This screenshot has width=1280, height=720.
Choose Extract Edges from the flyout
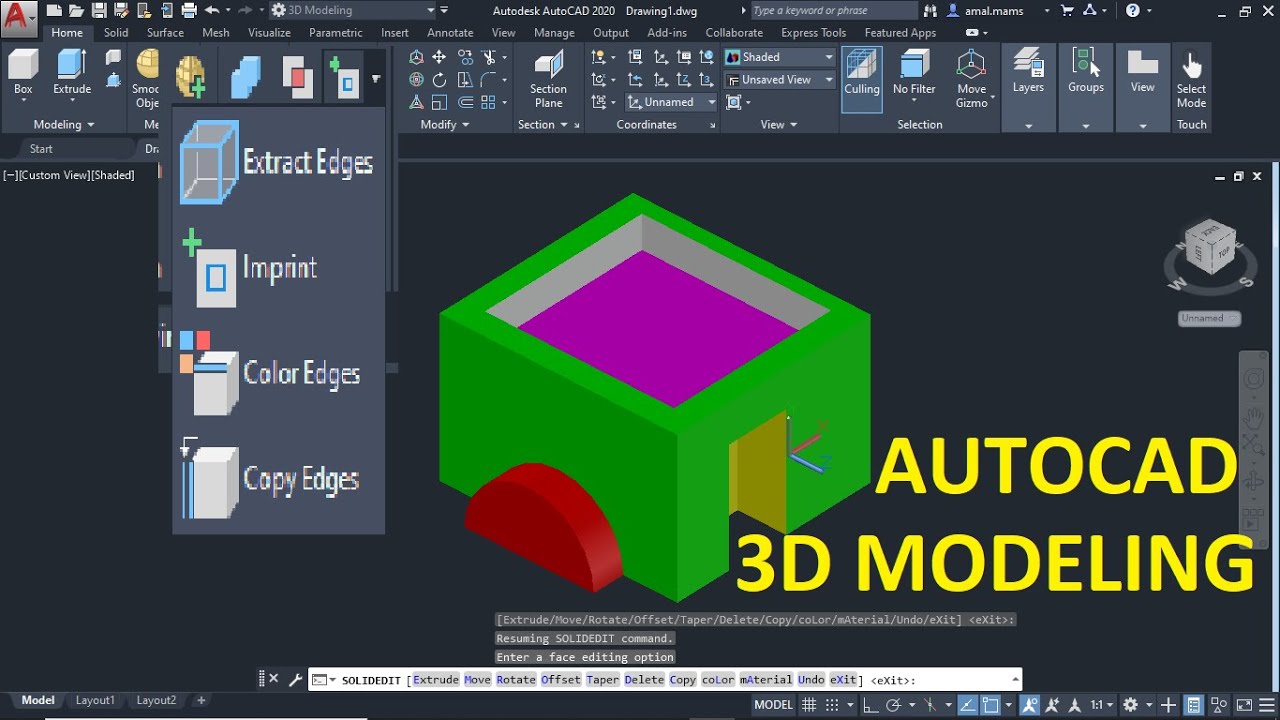click(278, 162)
